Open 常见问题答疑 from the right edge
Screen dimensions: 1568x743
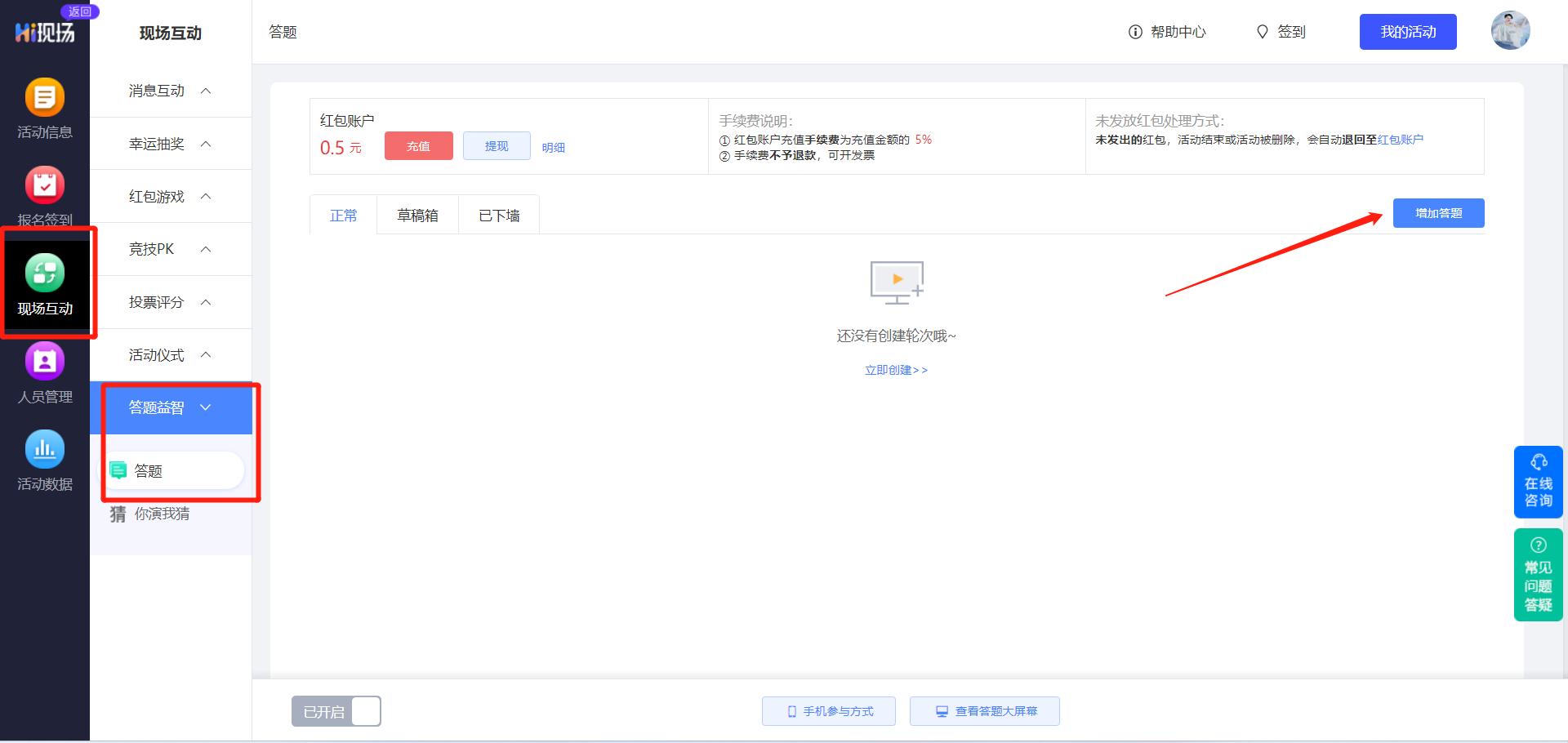(x=1539, y=574)
